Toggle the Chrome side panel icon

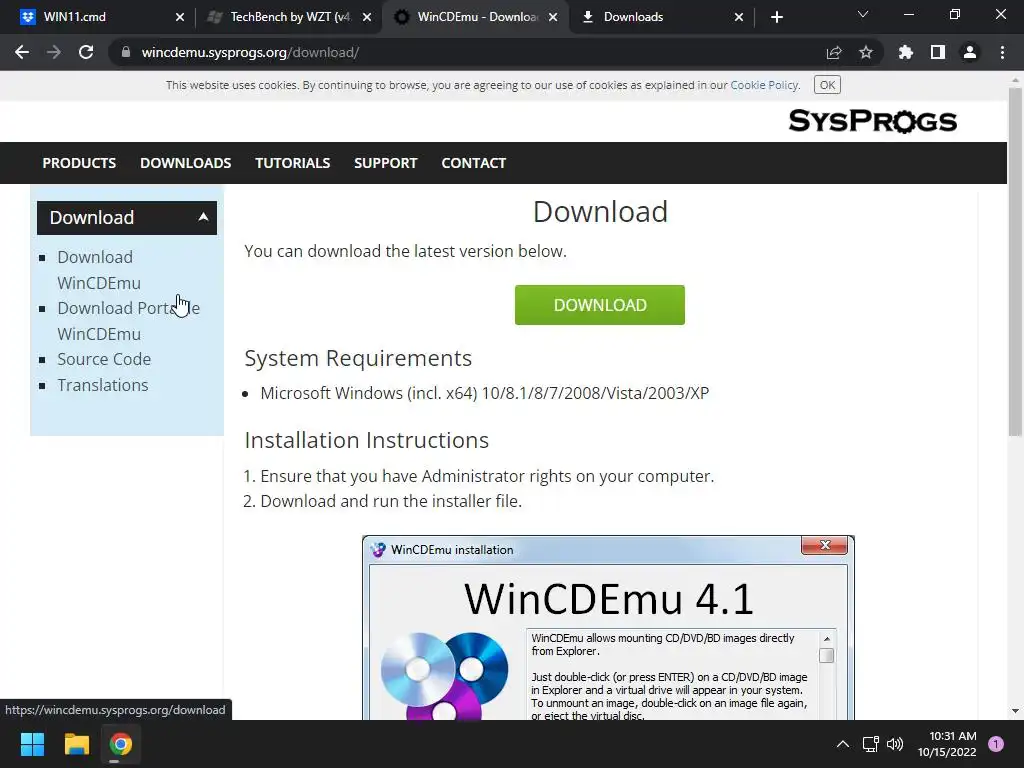click(937, 52)
